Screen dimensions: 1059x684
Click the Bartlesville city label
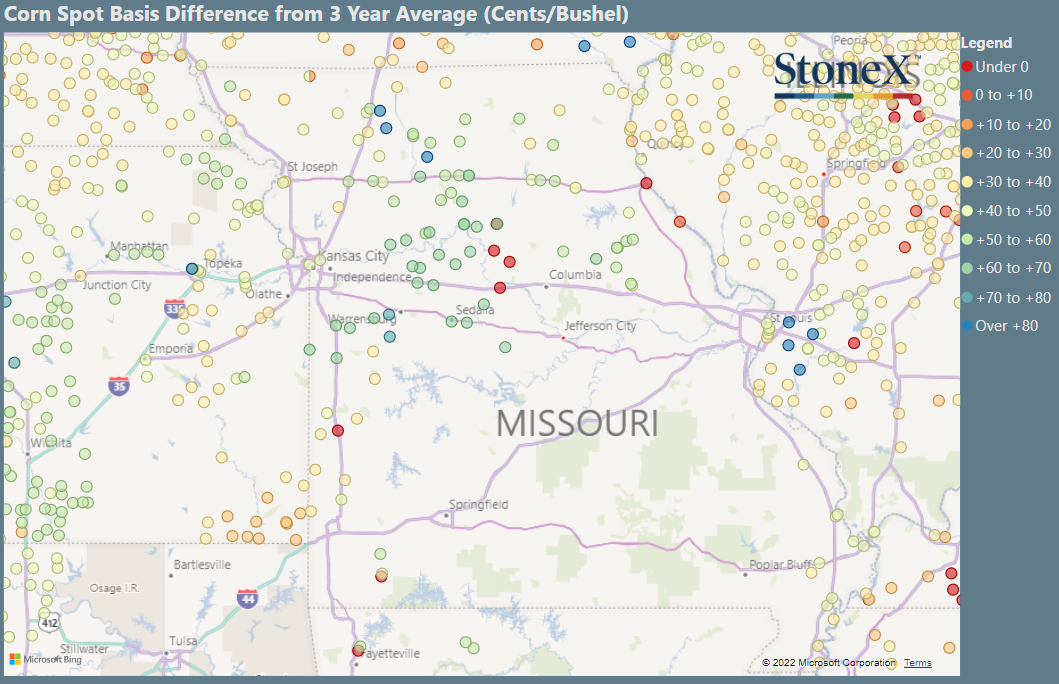pos(202,564)
